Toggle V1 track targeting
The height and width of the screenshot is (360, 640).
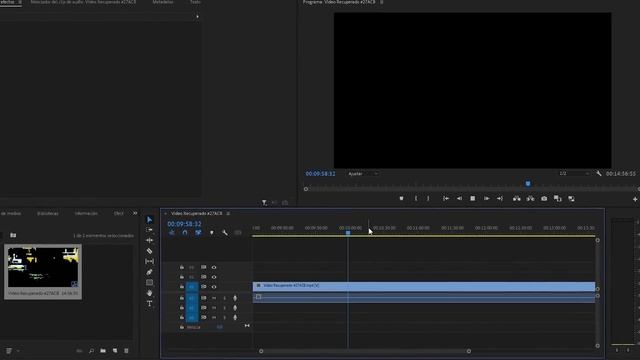click(192, 287)
